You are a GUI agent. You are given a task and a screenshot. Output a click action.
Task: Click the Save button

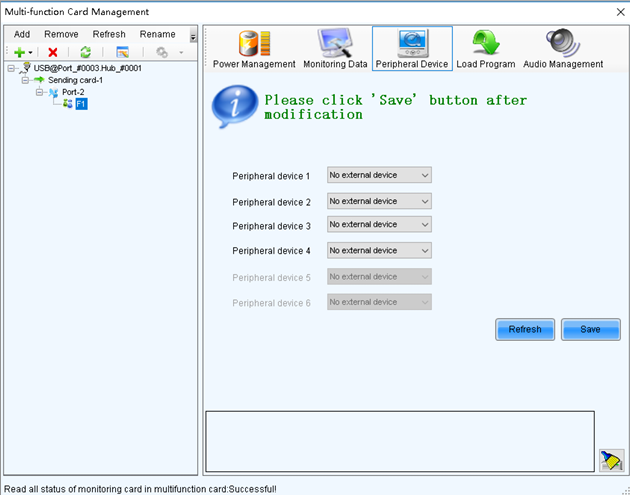(591, 329)
